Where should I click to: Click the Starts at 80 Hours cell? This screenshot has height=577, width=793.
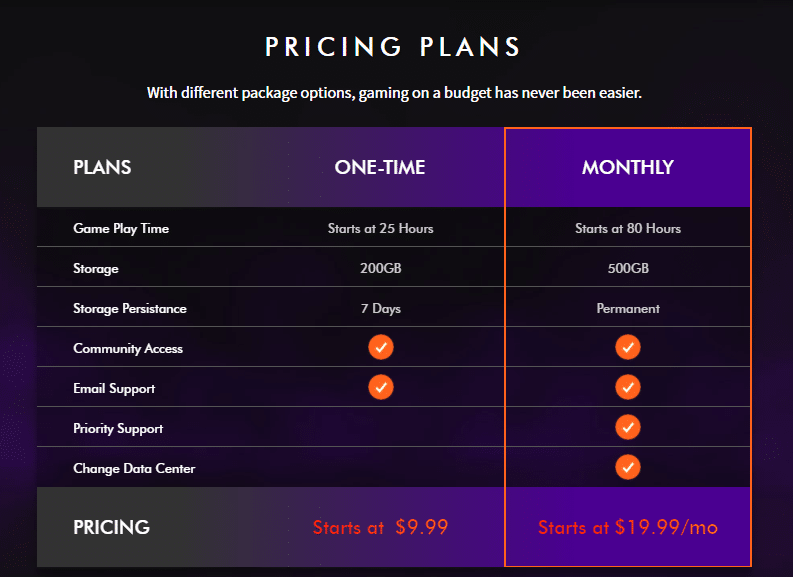pos(628,229)
